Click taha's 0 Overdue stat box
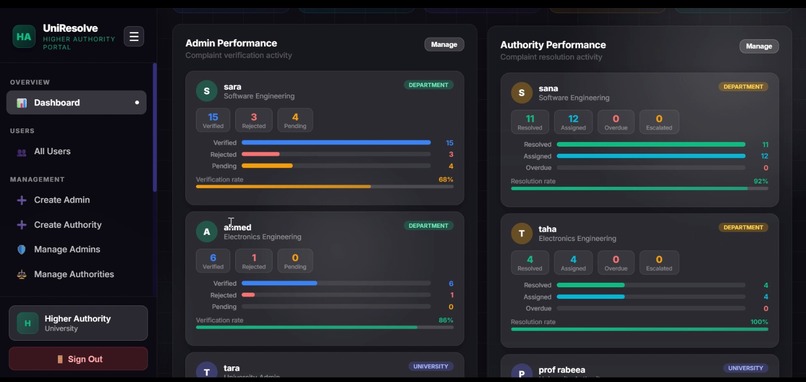806x382 pixels. coord(616,263)
